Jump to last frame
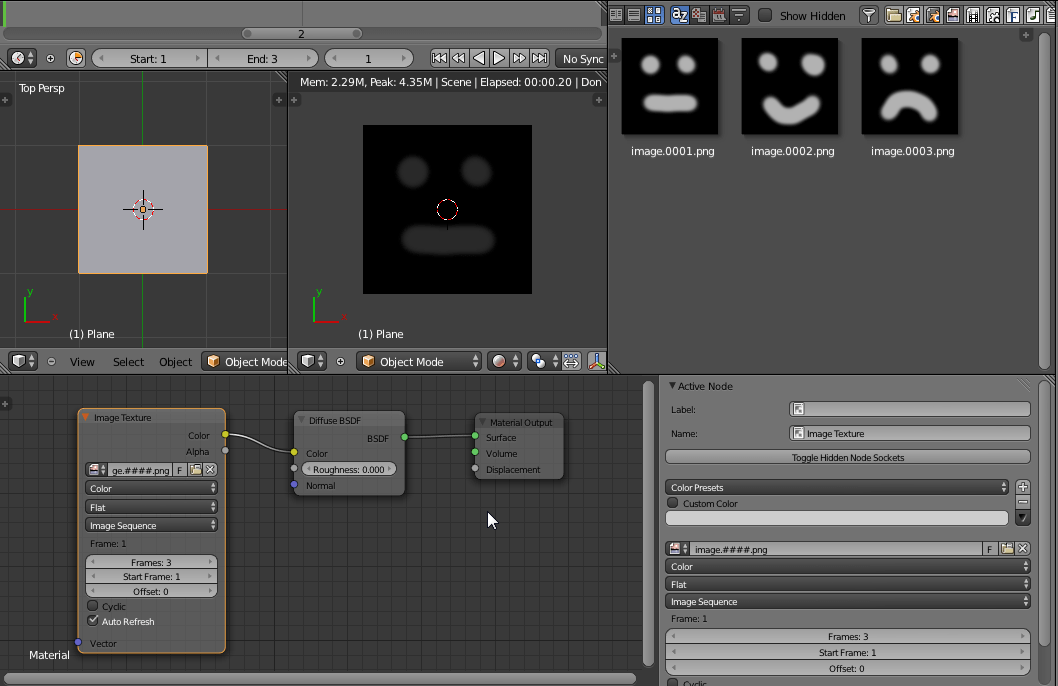The width and height of the screenshot is (1058, 686). pos(539,58)
